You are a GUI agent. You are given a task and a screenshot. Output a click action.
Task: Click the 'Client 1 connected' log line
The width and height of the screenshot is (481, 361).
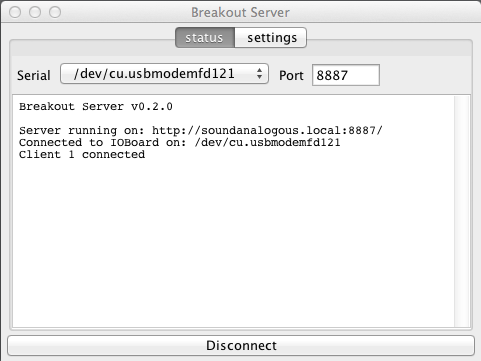click(82, 155)
